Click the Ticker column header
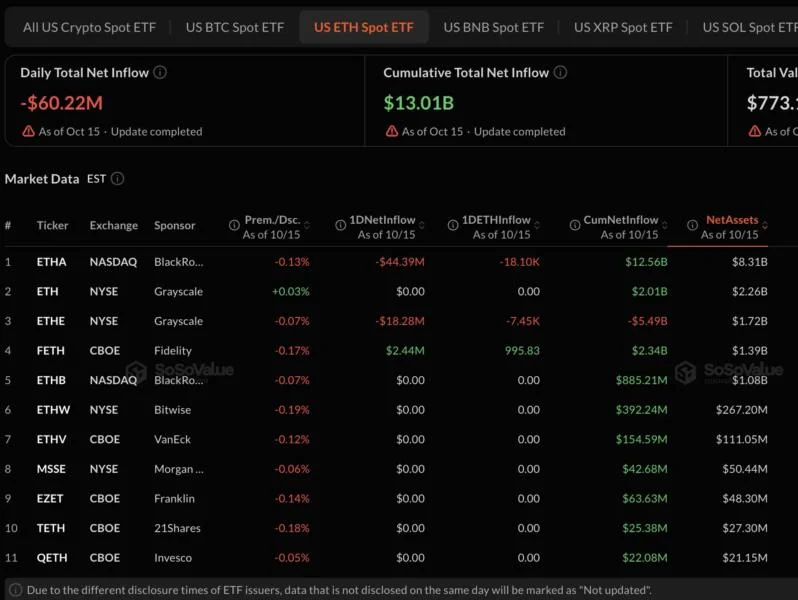Viewport: 798px width, 600px height. coord(52,225)
